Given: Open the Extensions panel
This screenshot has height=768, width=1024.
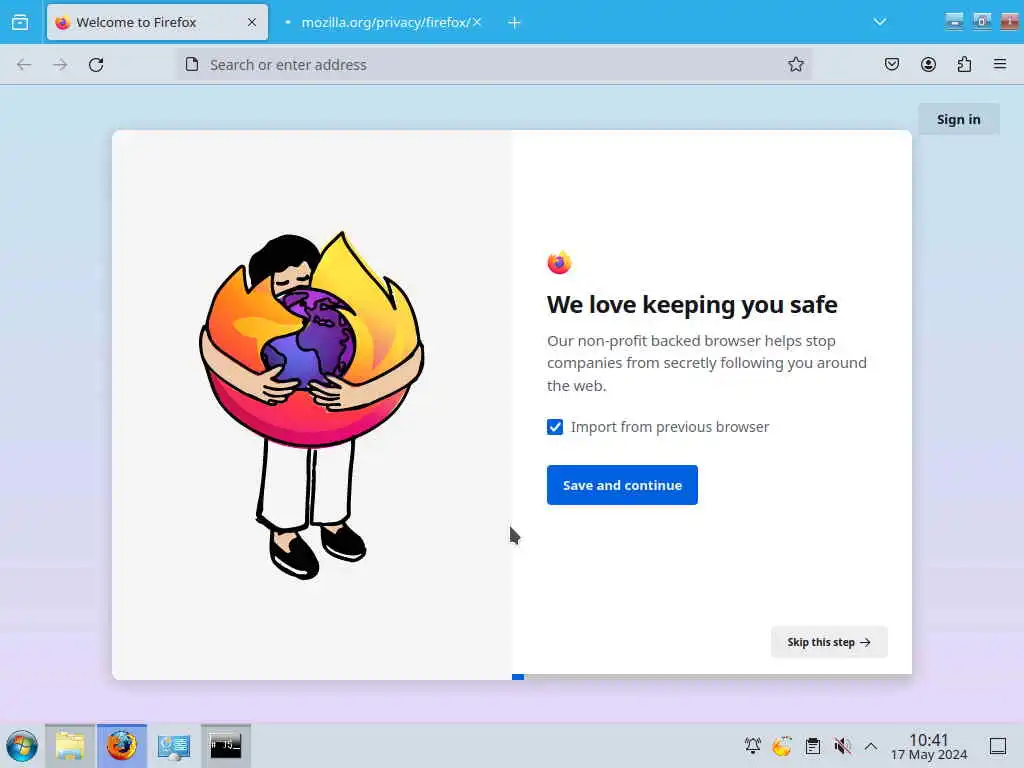Looking at the screenshot, I should [x=964, y=65].
